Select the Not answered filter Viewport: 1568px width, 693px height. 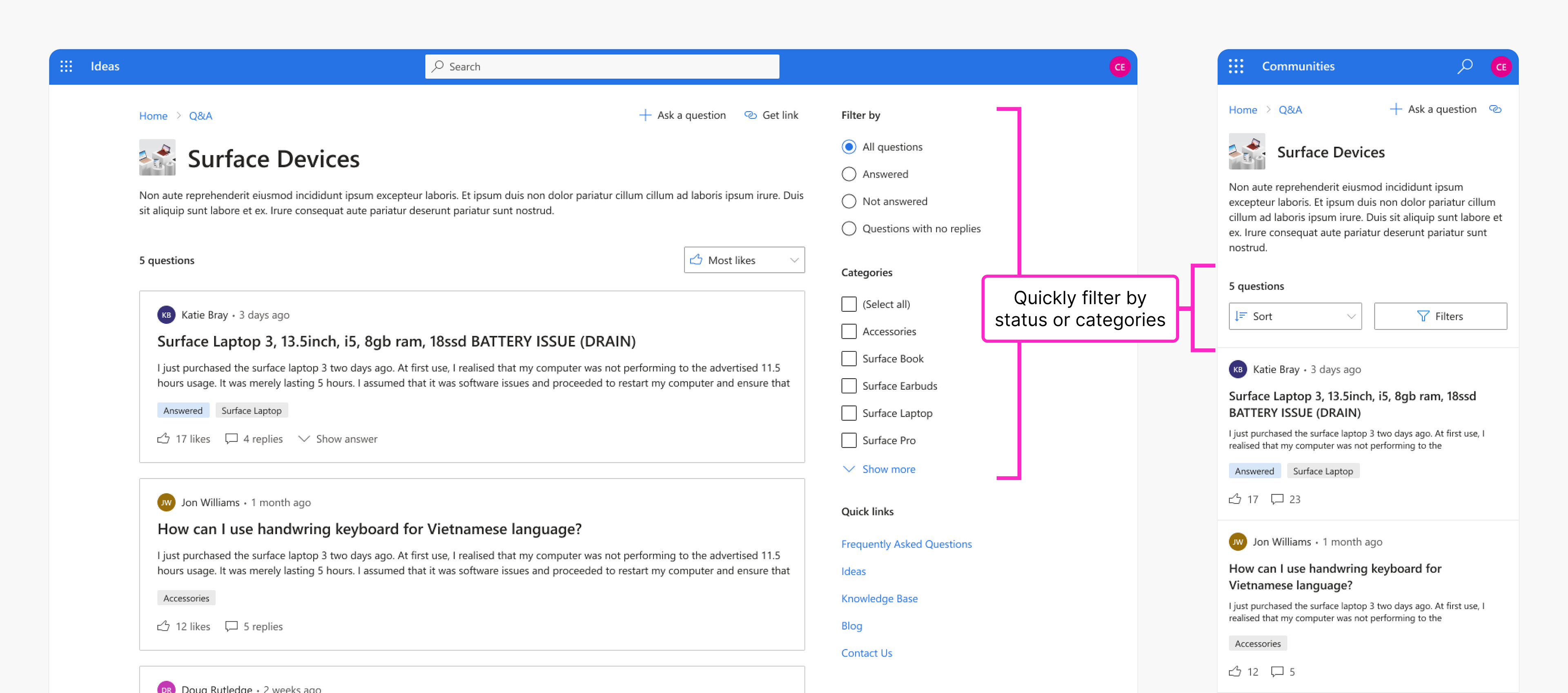[x=849, y=201]
